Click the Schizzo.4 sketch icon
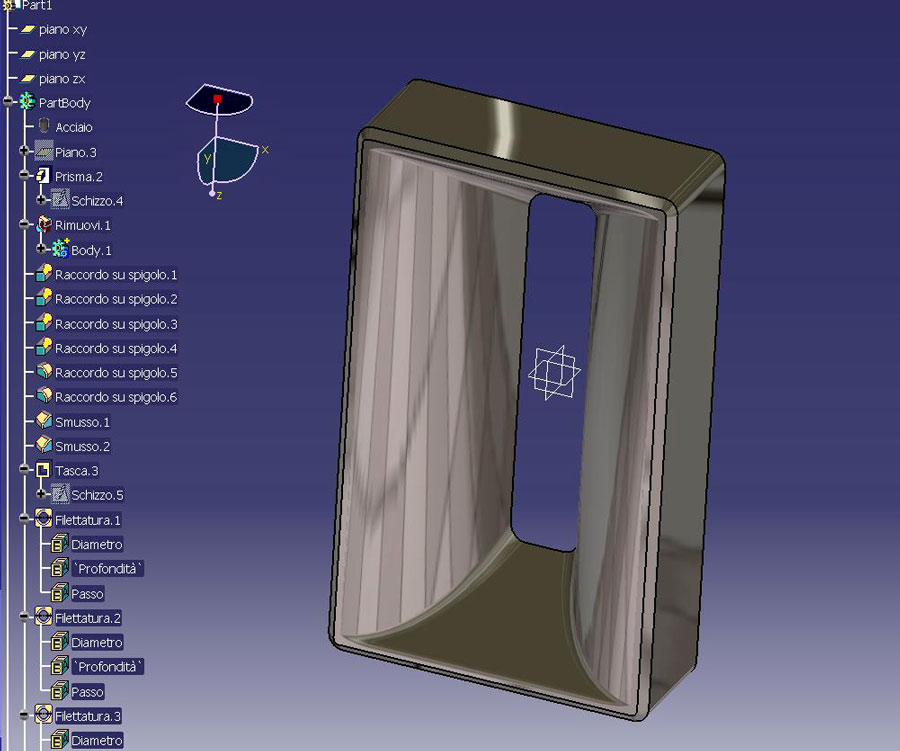 [60, 199]
